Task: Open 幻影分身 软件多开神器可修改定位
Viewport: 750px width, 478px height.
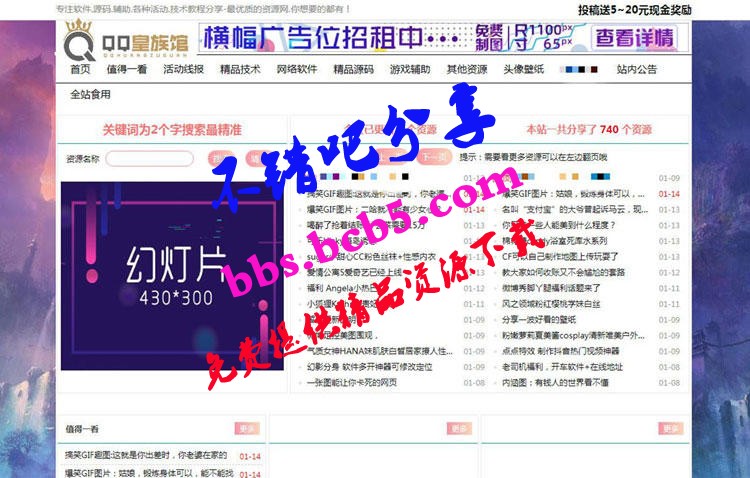Action: (370, 367)
